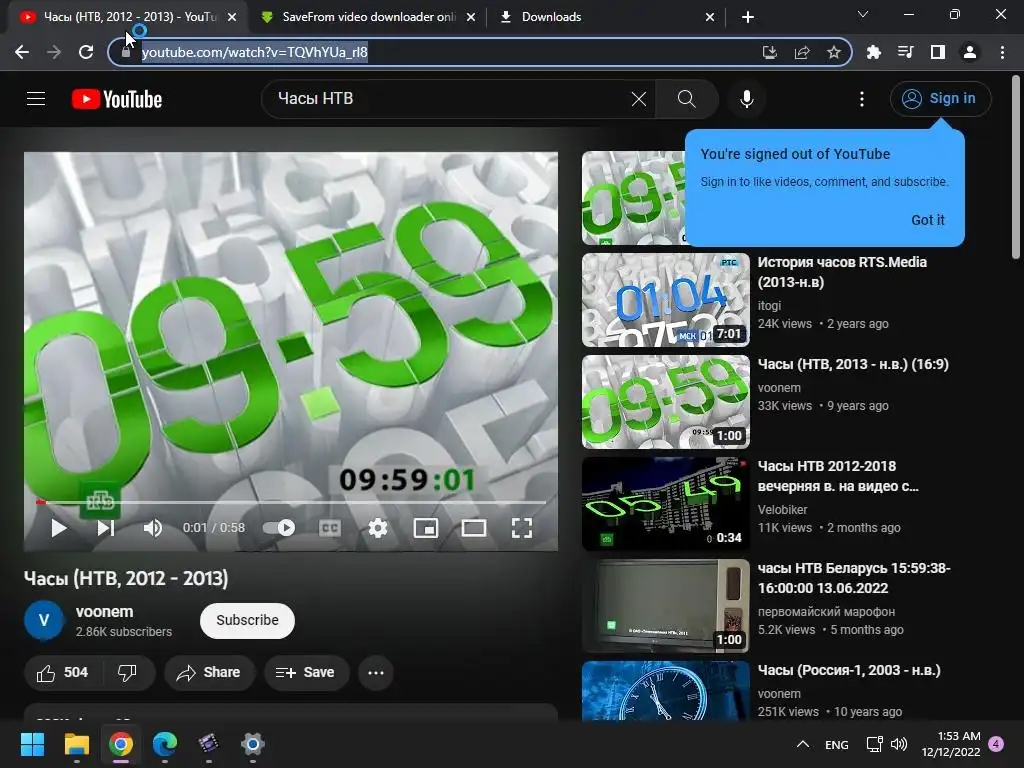Open voonem channel avatar
The width and height of the screenshot is (1024, 768).
pos(44,620)
